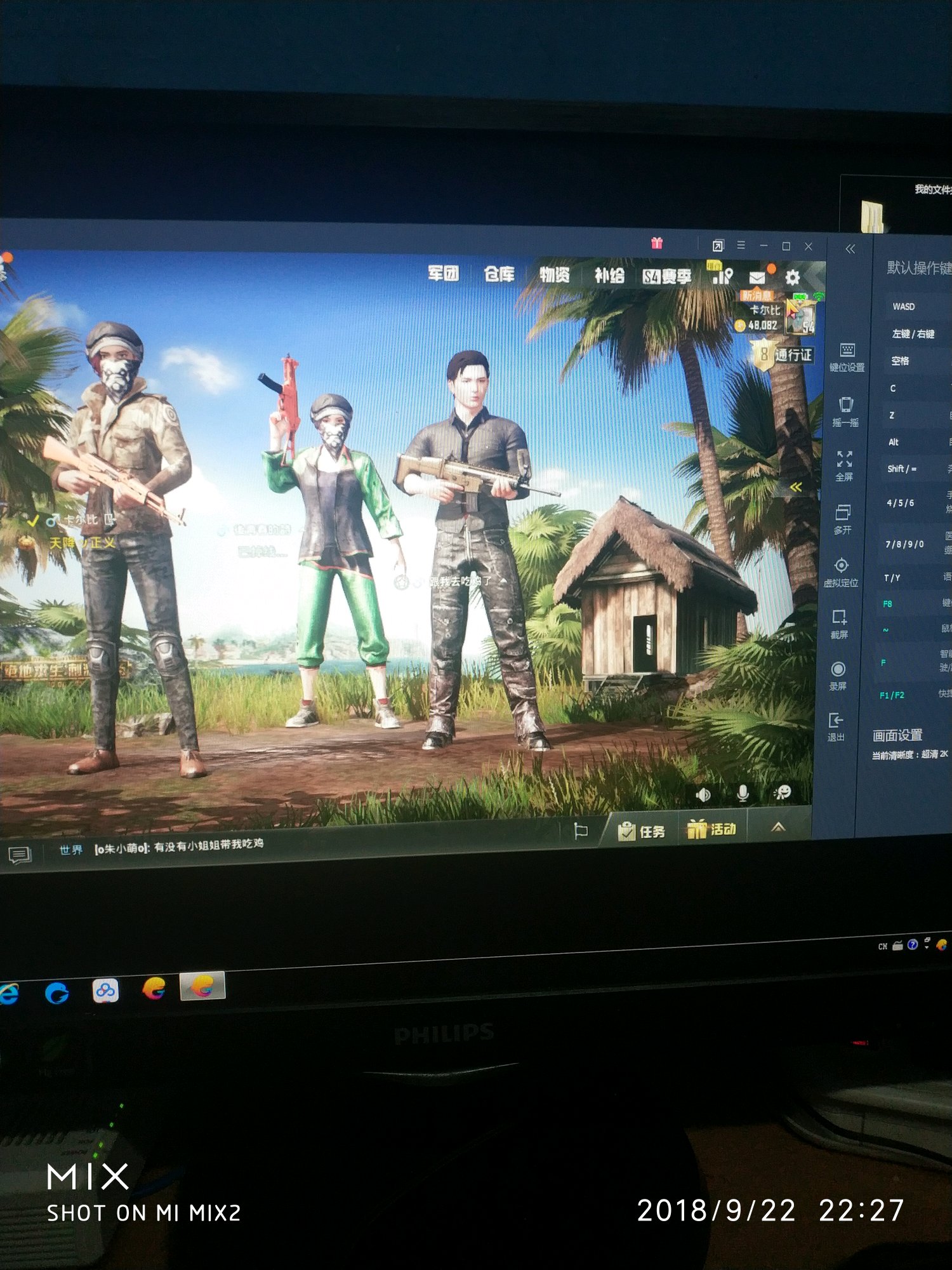Collapse the emulator sidebar double chevron
Viewport: 952px width, 1270px height.
coord(850,249)
